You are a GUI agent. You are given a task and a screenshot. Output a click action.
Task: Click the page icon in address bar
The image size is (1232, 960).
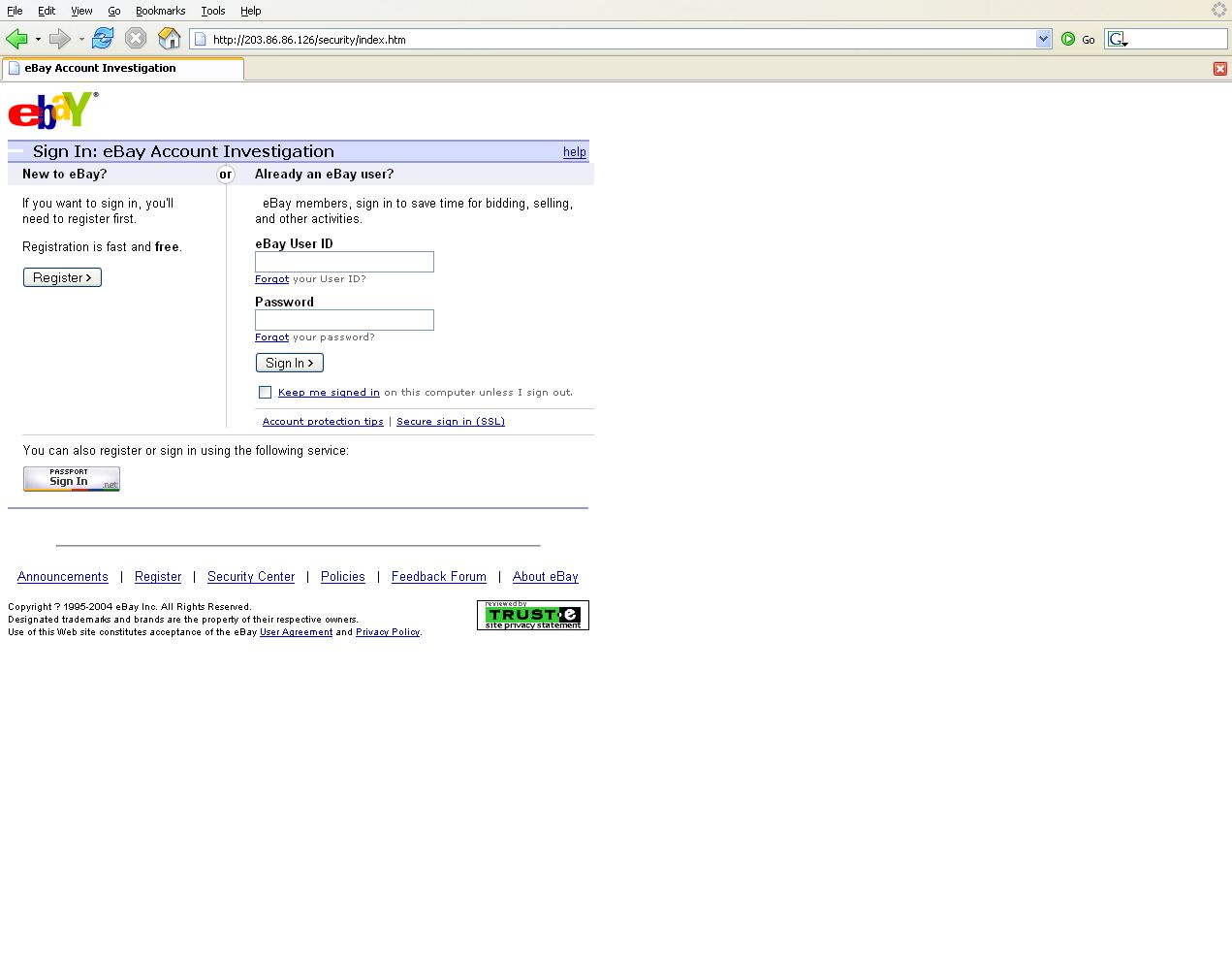201,40
